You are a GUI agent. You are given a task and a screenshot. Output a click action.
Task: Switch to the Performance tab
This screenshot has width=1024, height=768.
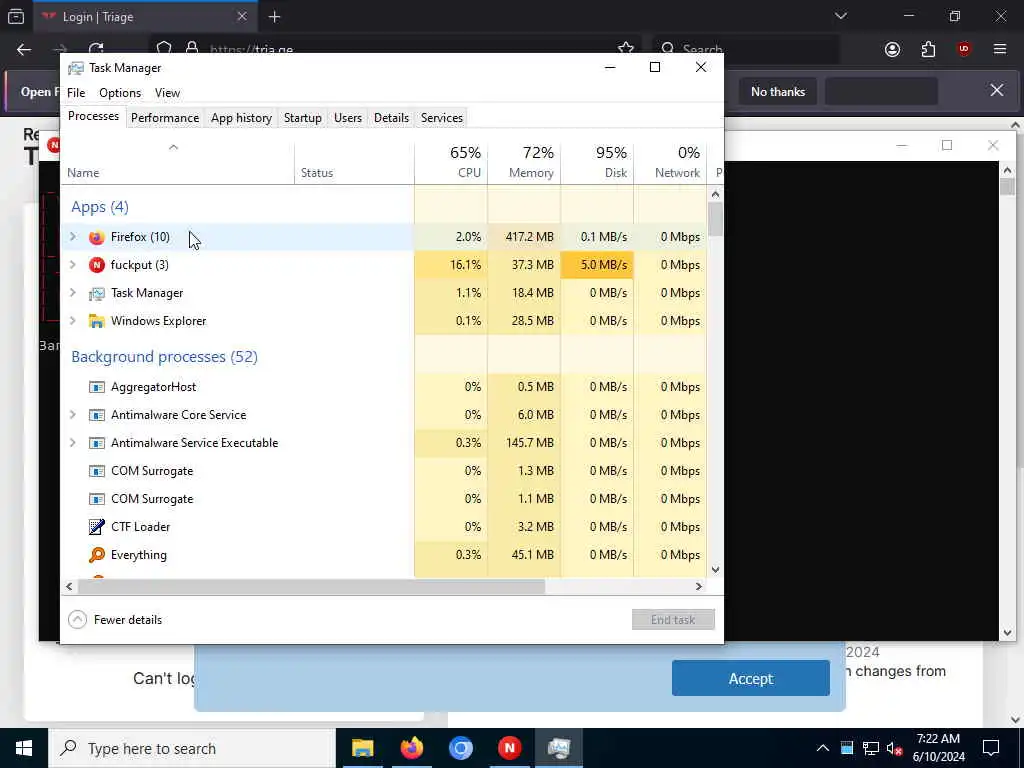click(165, 118)
